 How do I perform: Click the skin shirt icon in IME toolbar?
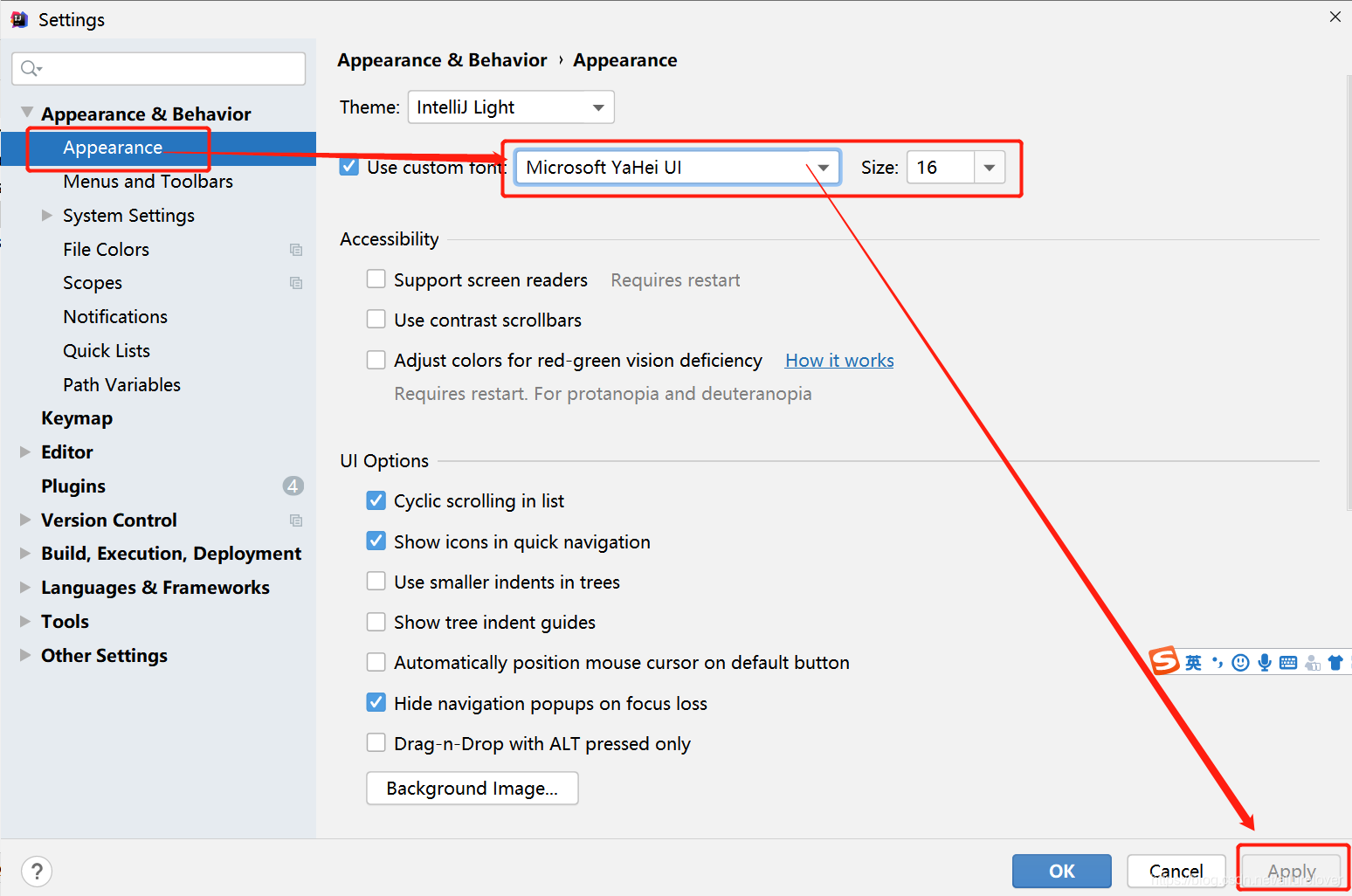[1335, 663]
